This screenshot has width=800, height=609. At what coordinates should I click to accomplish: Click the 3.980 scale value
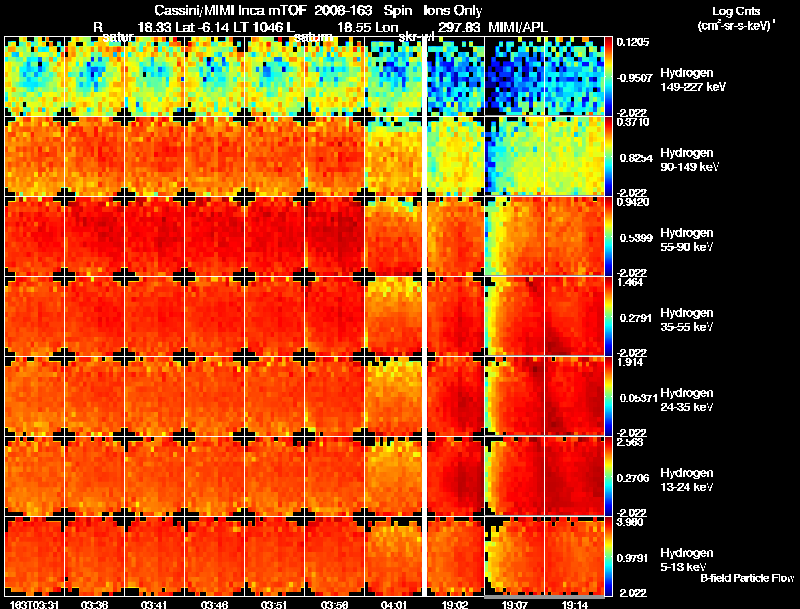point(630,522)
